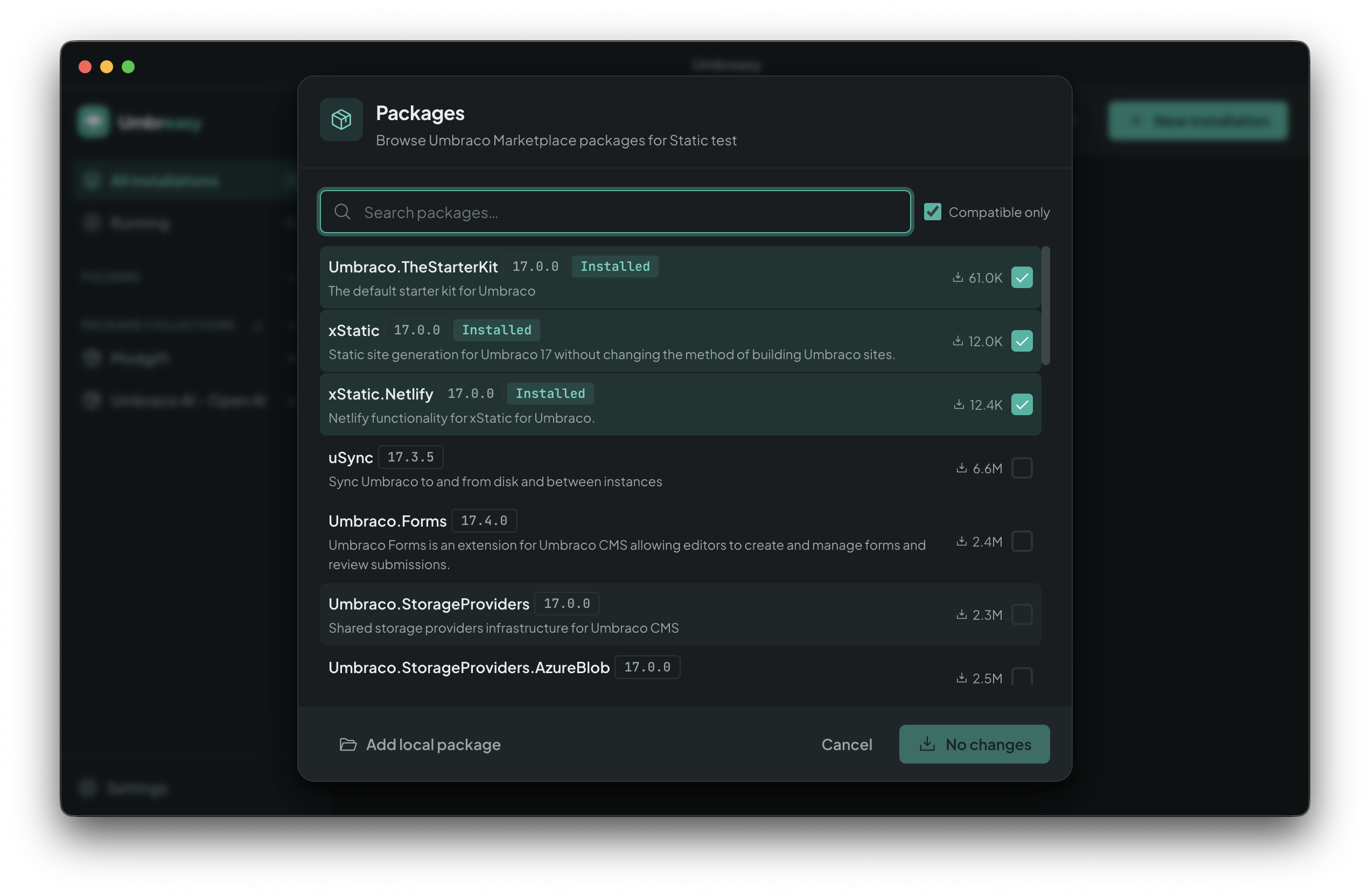Click the Add local package button
This screenshot has width=1370, height=896.
(x=420, y=744)
